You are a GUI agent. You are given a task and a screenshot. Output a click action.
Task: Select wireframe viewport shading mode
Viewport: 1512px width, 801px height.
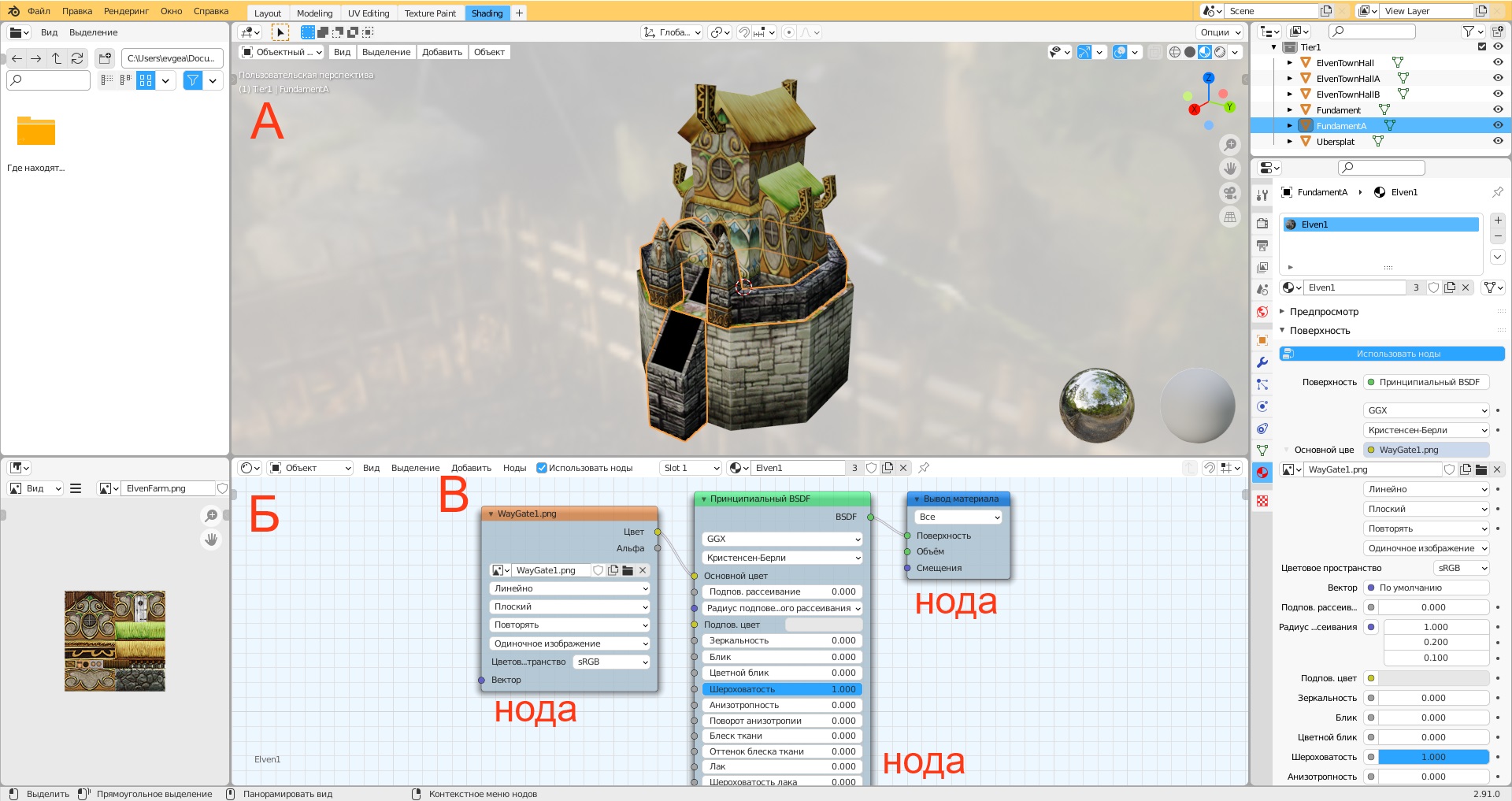[x=1175, y=52]
